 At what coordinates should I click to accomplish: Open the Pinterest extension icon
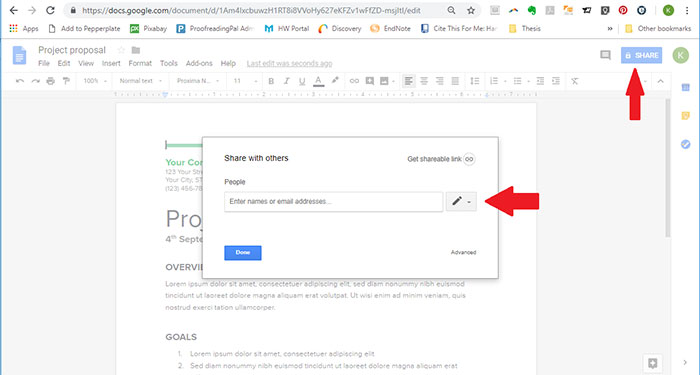point(623,10)
